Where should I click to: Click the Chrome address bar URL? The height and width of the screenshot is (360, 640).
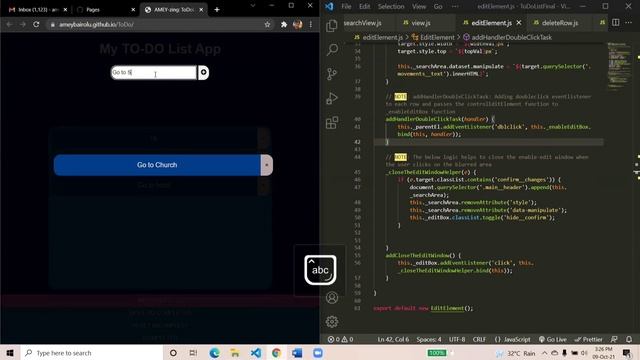click(96, 24)
